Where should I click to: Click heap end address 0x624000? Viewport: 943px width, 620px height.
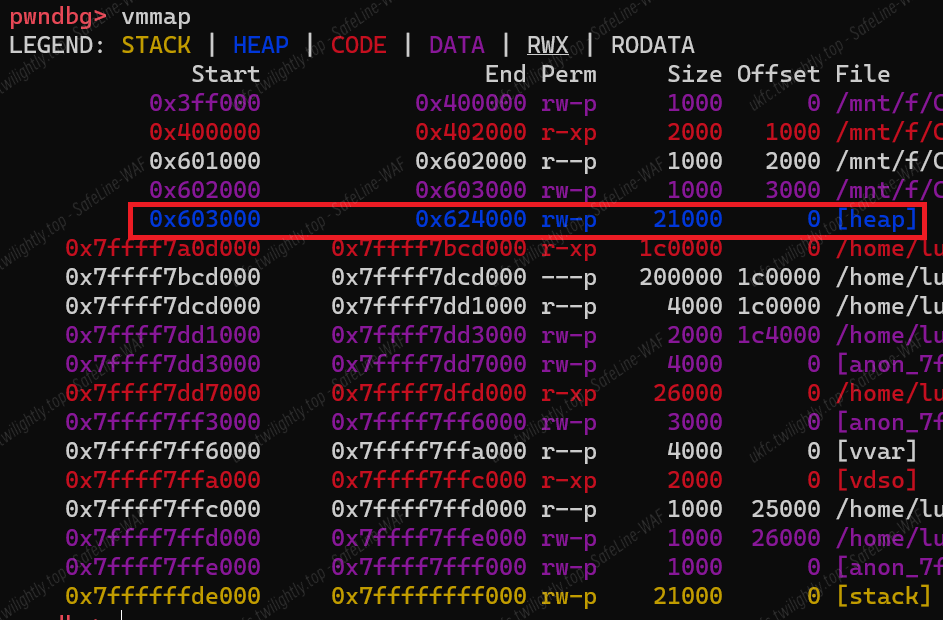pyautogui.click(x=470, y=219)
